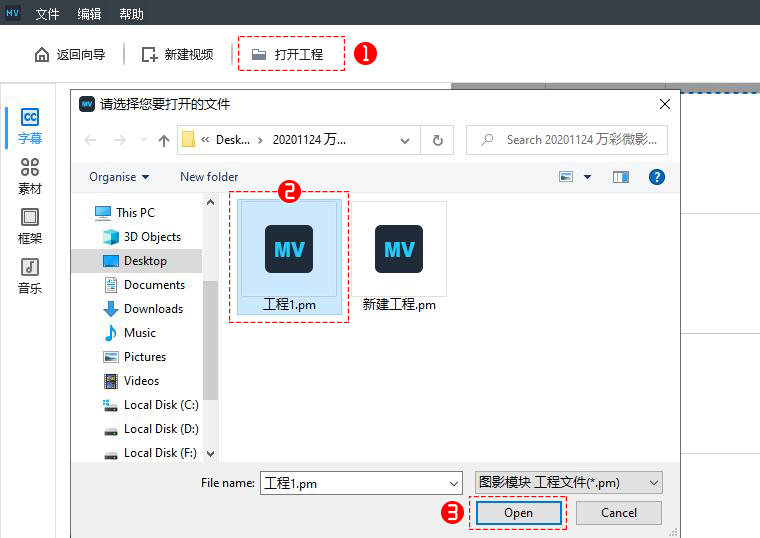Select Pictures in navigation tree
Viewport: 760px width, 538px height.
click(x=135, y=357)
